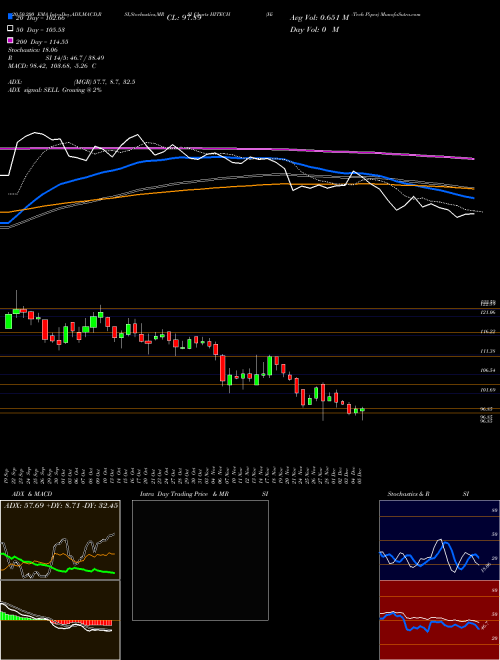Click the Stochastics & RSI panel title
500x660 pixels.
point(428,494)
